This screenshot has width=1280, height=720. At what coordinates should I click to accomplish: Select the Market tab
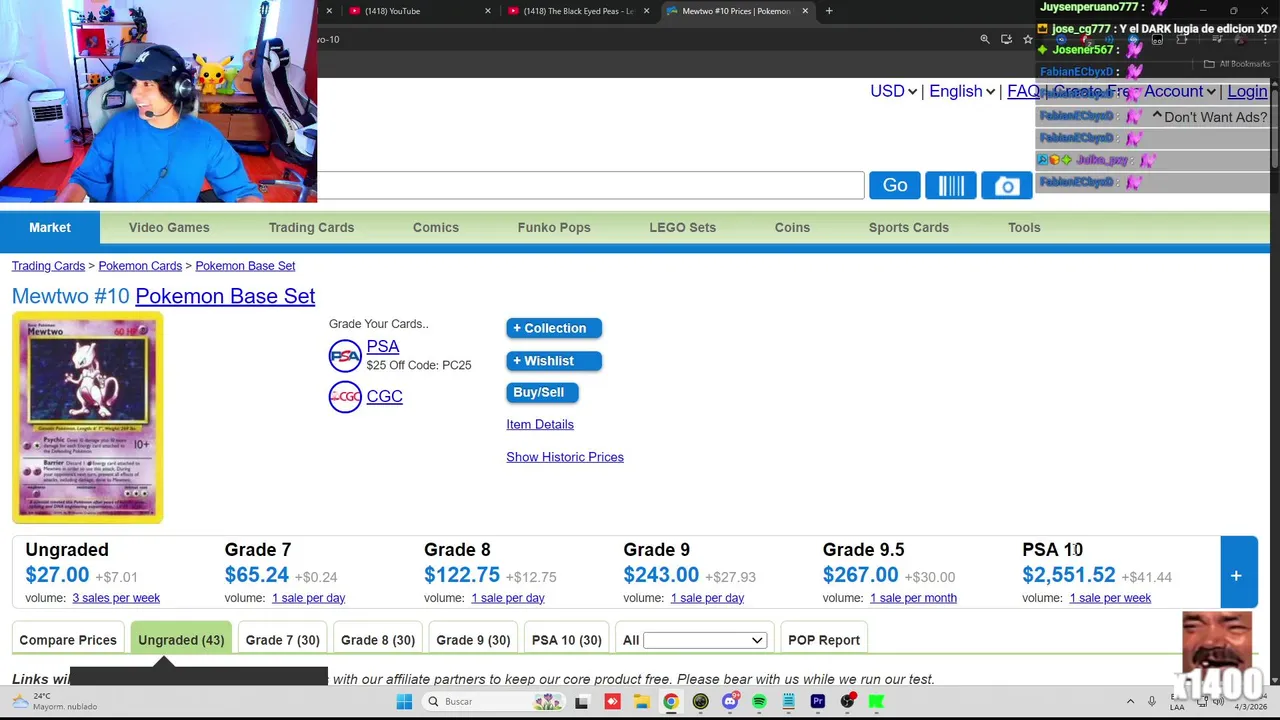click(x=50, y=227)
